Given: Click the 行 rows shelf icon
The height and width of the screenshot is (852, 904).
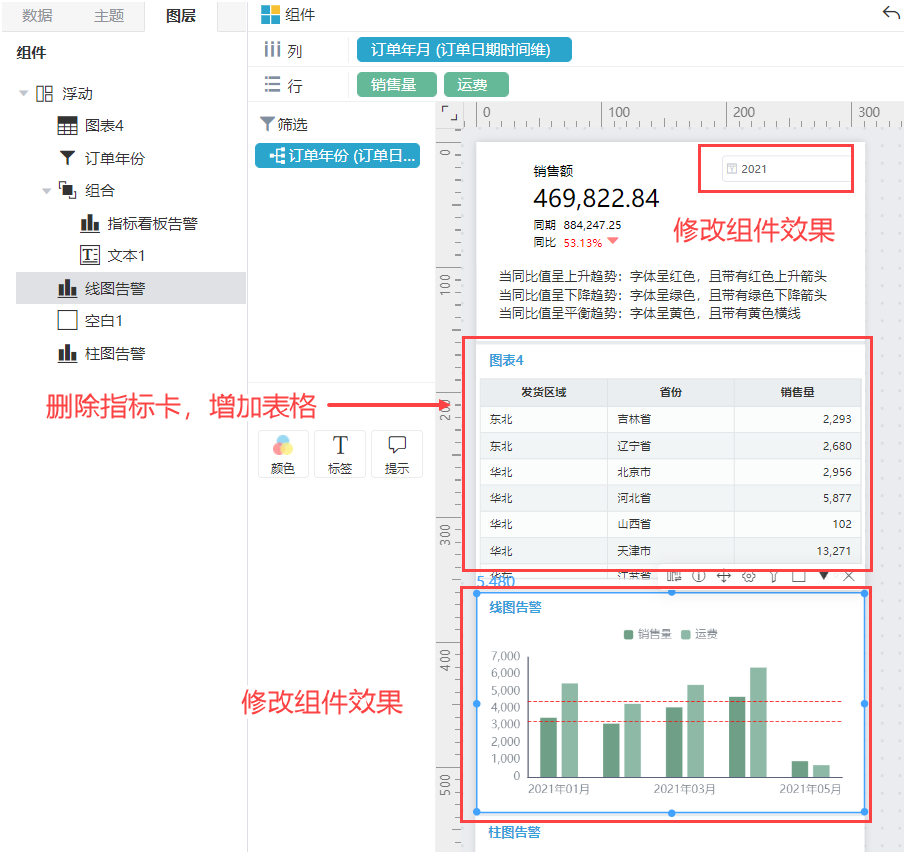Looking at the screenshot, I should click(x=272, y=85).
